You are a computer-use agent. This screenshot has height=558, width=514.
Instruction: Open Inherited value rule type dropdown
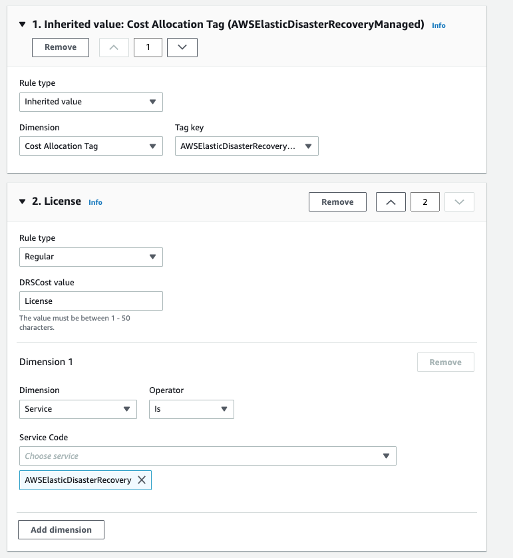click(x=91, y=102)
